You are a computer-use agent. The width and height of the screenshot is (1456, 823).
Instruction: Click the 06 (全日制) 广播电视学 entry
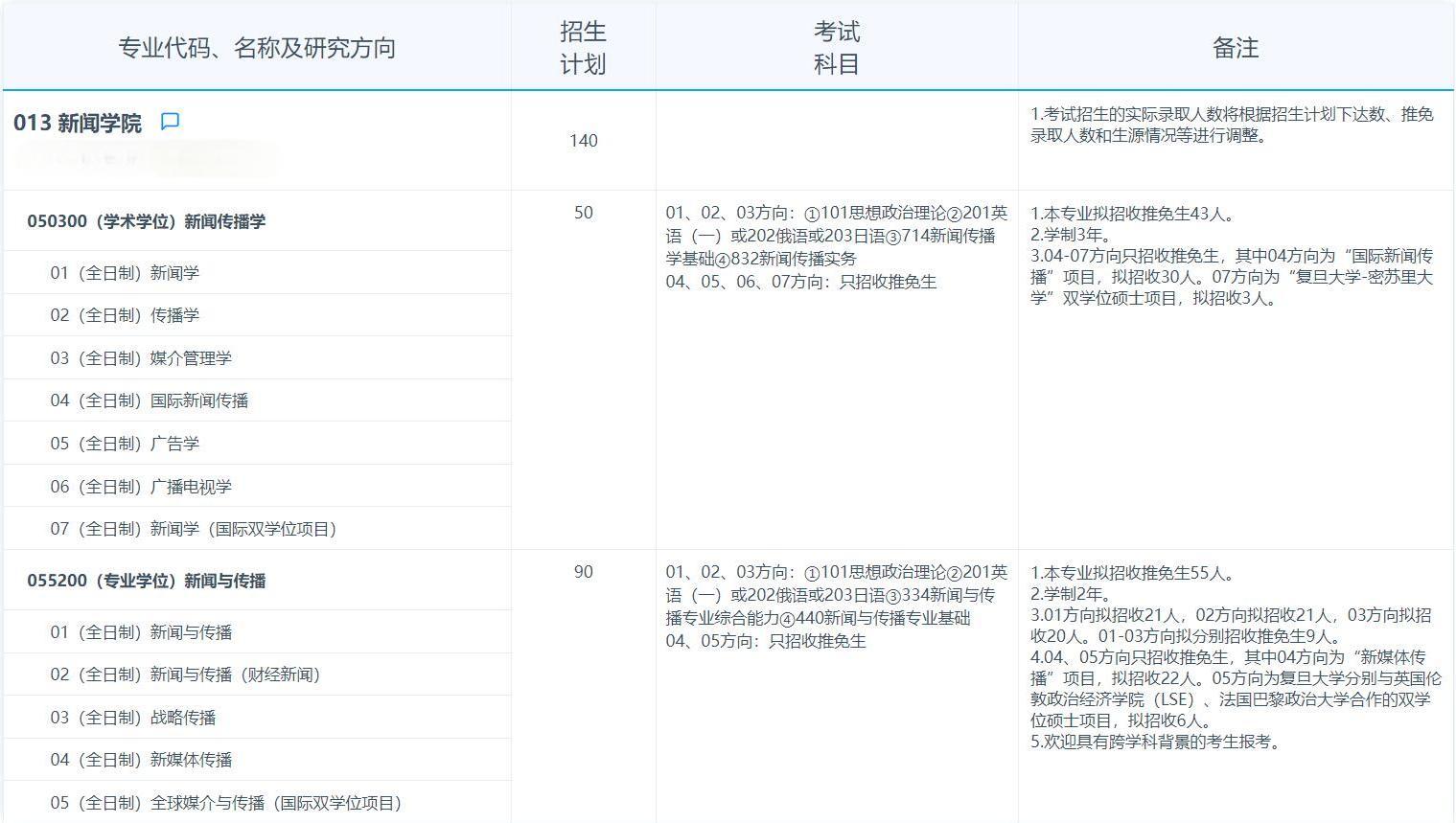click(x=140, y=486)
